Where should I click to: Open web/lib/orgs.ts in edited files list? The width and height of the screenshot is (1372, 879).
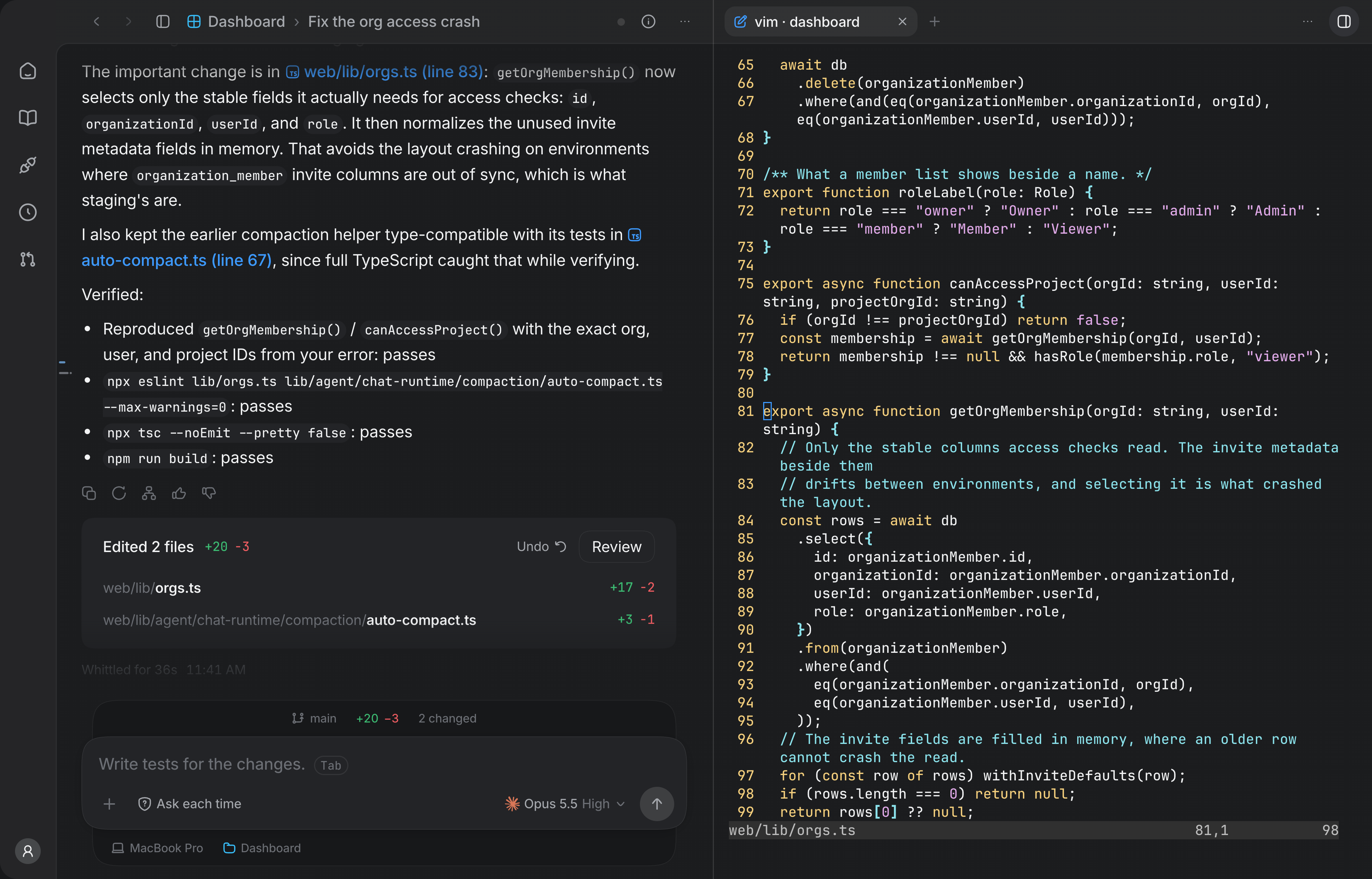[x=379, y=588]
